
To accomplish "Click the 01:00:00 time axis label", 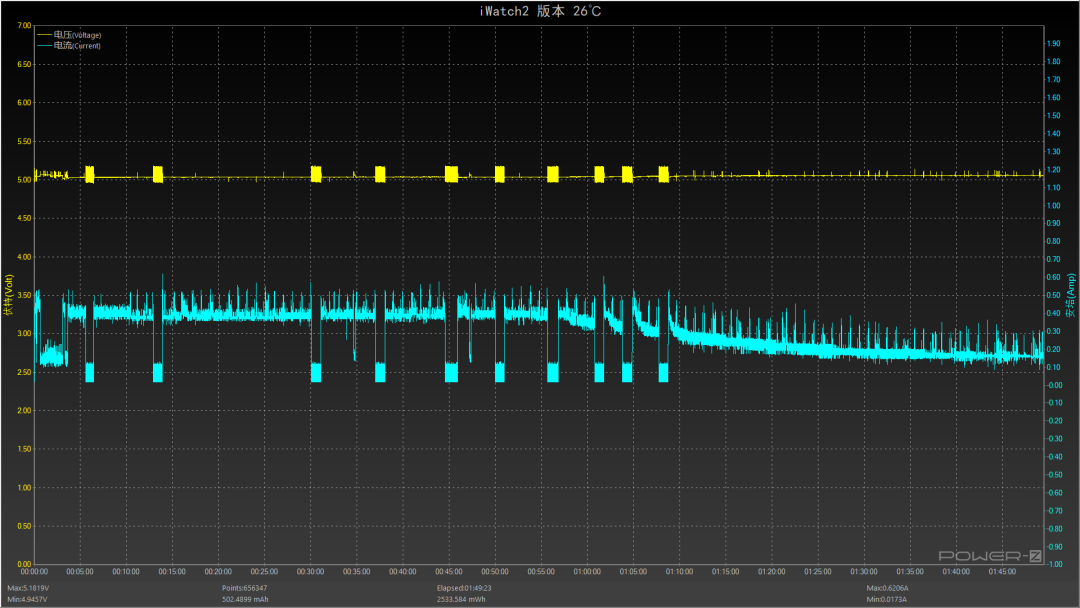I will [588, 572].
